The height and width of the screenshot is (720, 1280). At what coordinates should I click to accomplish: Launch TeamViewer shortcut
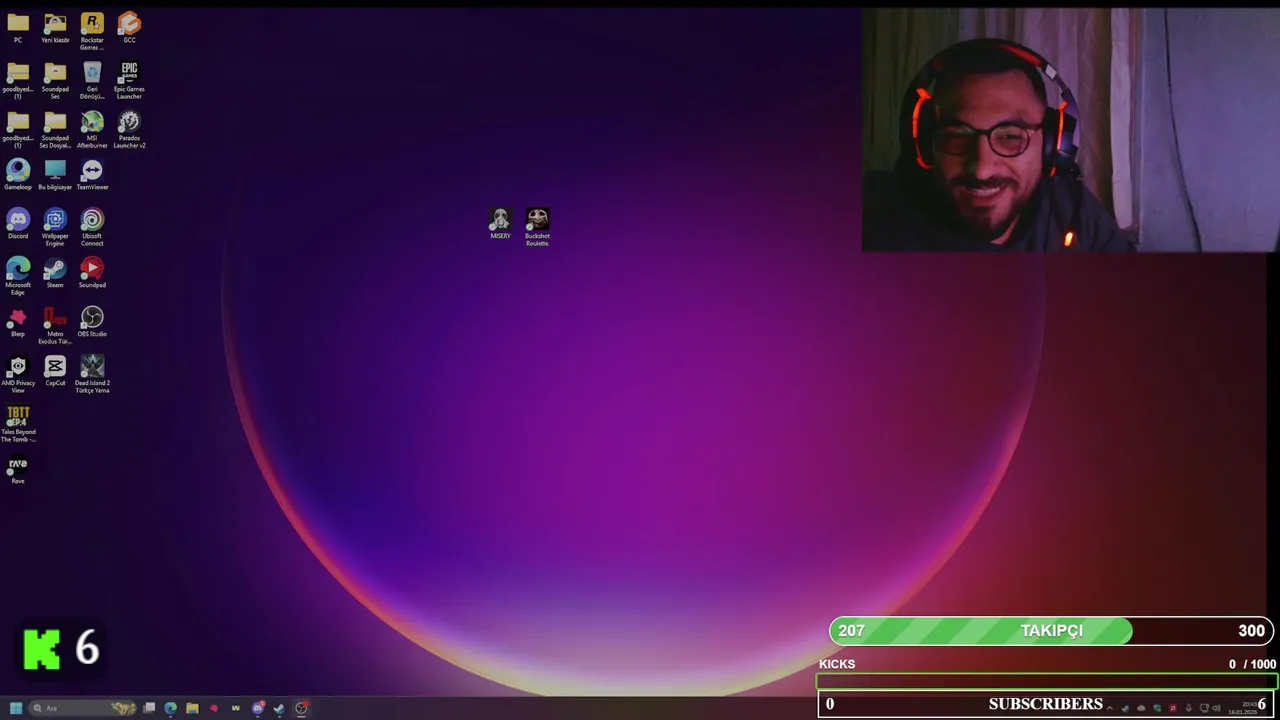coord(92,174)
